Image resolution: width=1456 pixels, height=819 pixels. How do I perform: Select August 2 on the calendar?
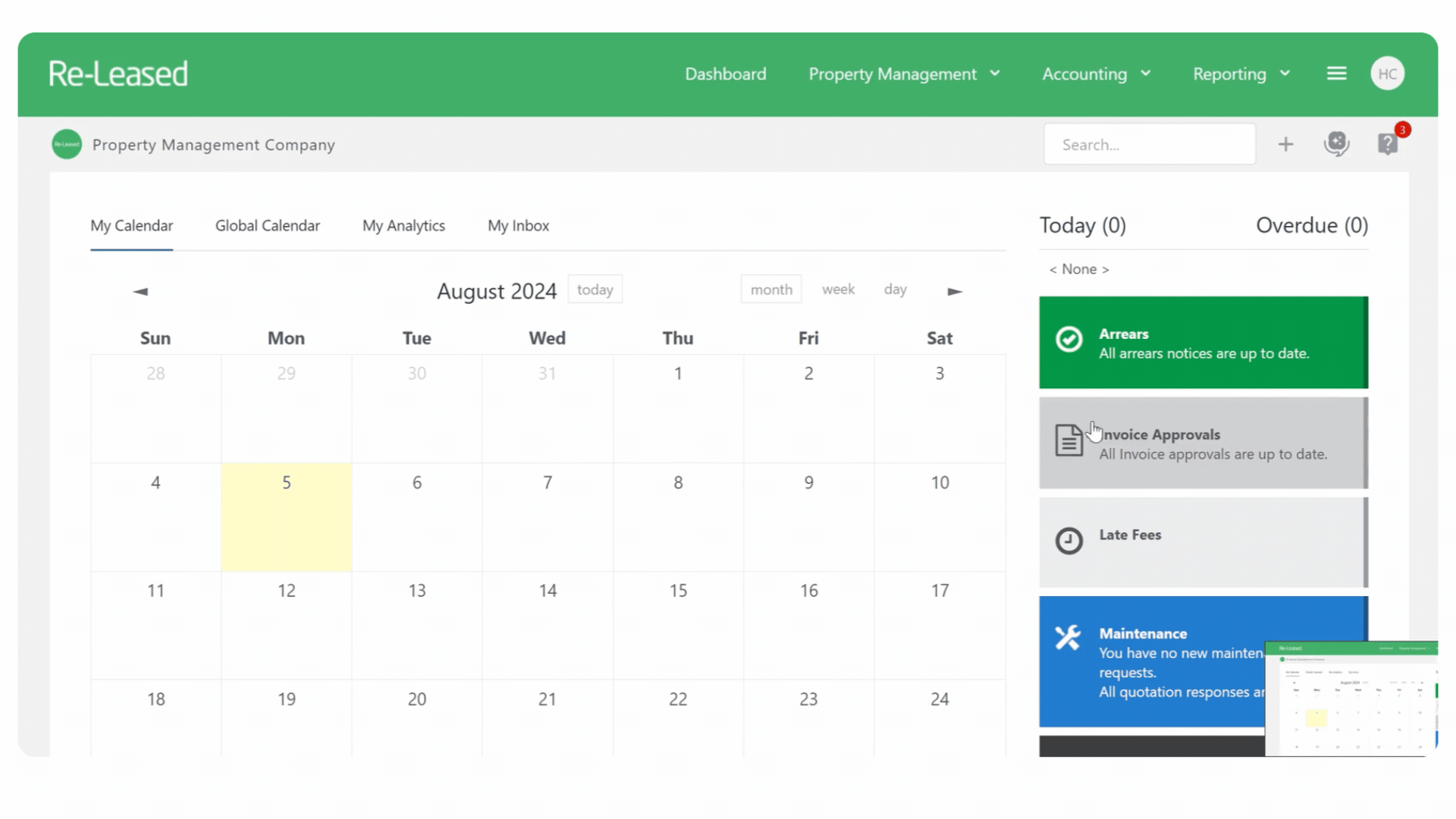[808, 409]
